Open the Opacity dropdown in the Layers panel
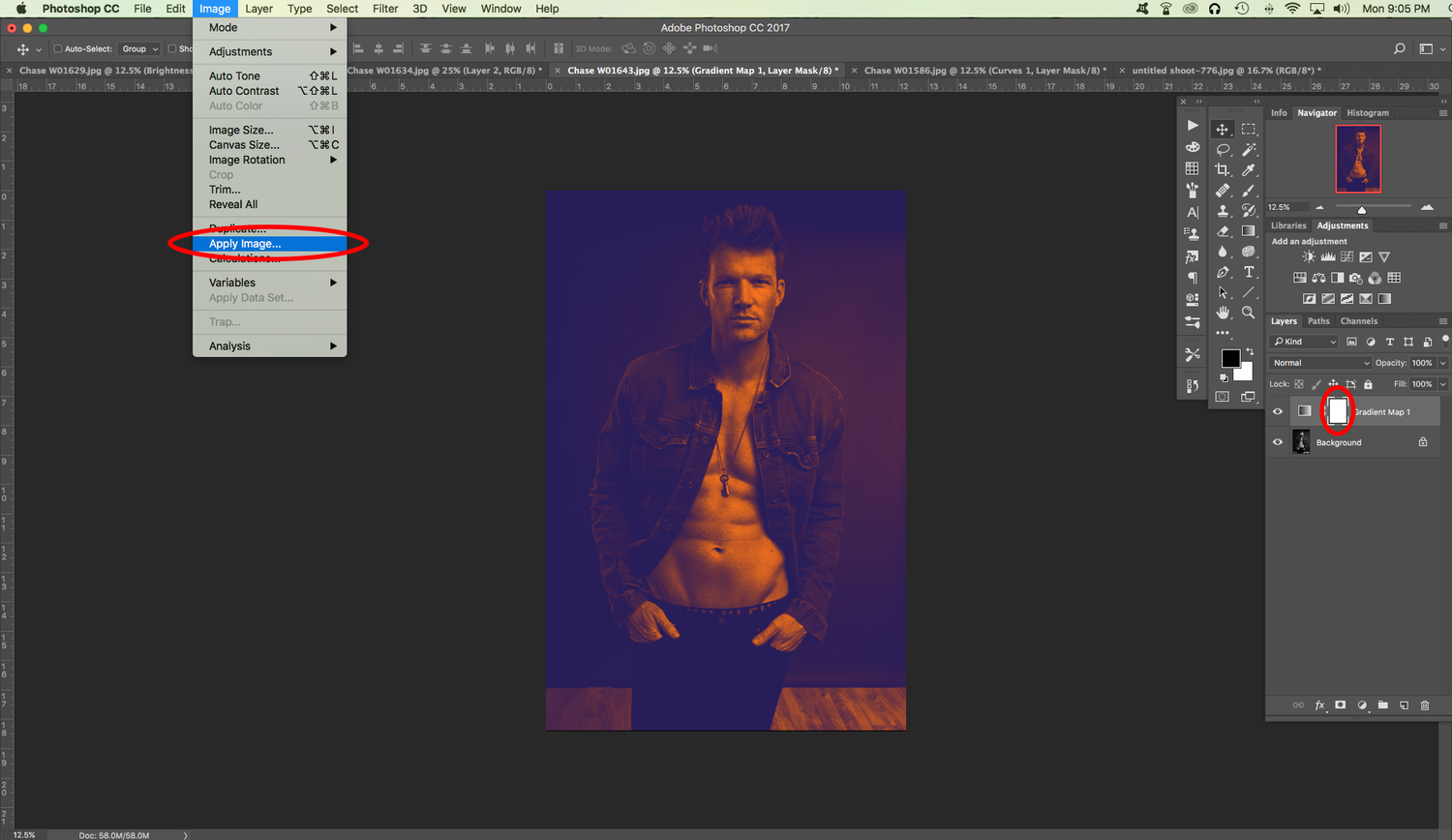 [1442, 363]
